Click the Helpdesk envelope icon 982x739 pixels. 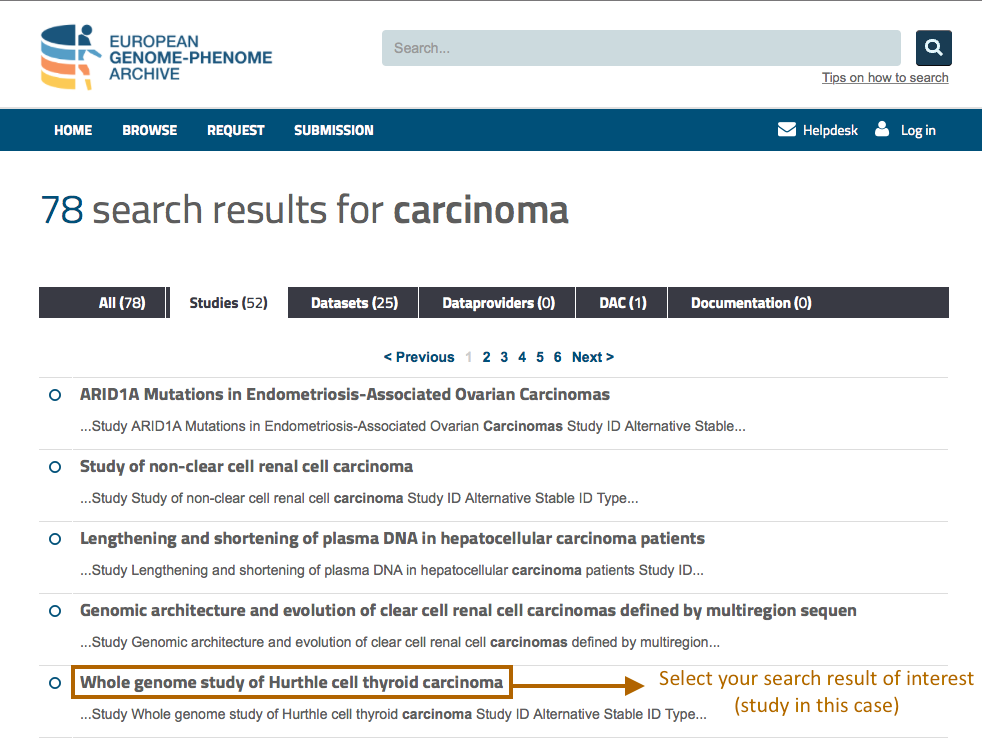(787, 129)
